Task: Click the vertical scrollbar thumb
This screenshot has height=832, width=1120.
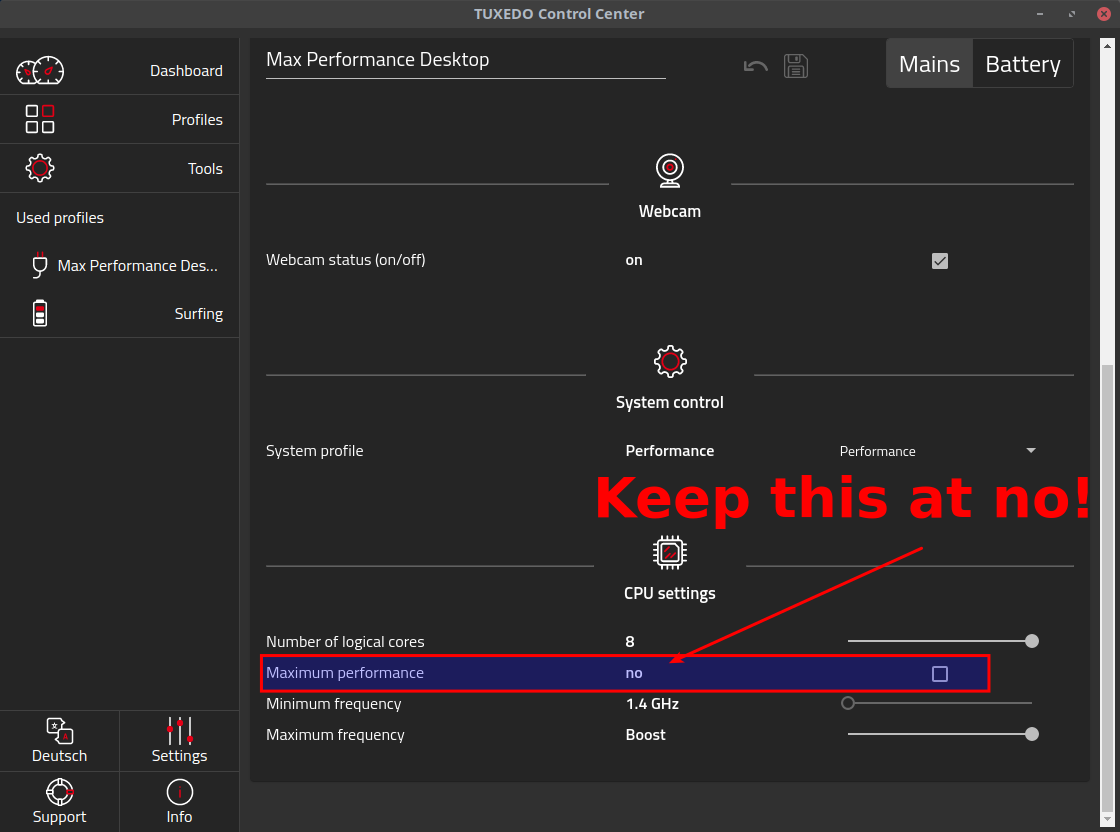Action: 1107,586
